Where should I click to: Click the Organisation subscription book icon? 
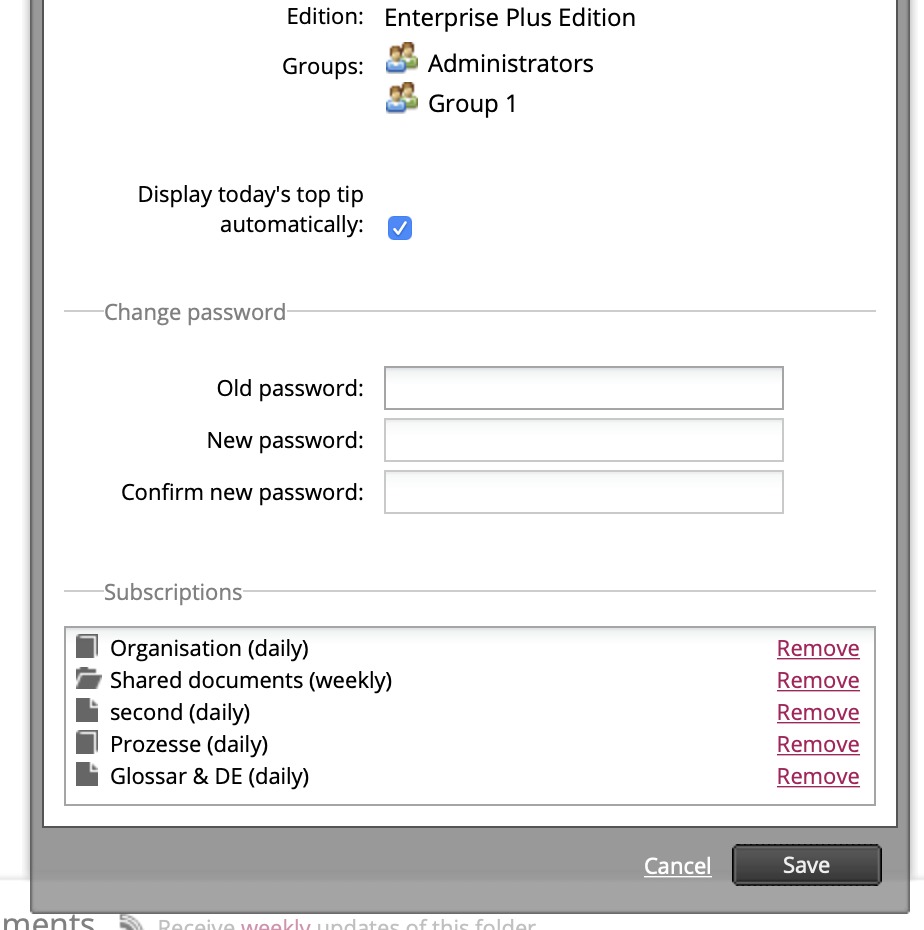tap(87, 647)
